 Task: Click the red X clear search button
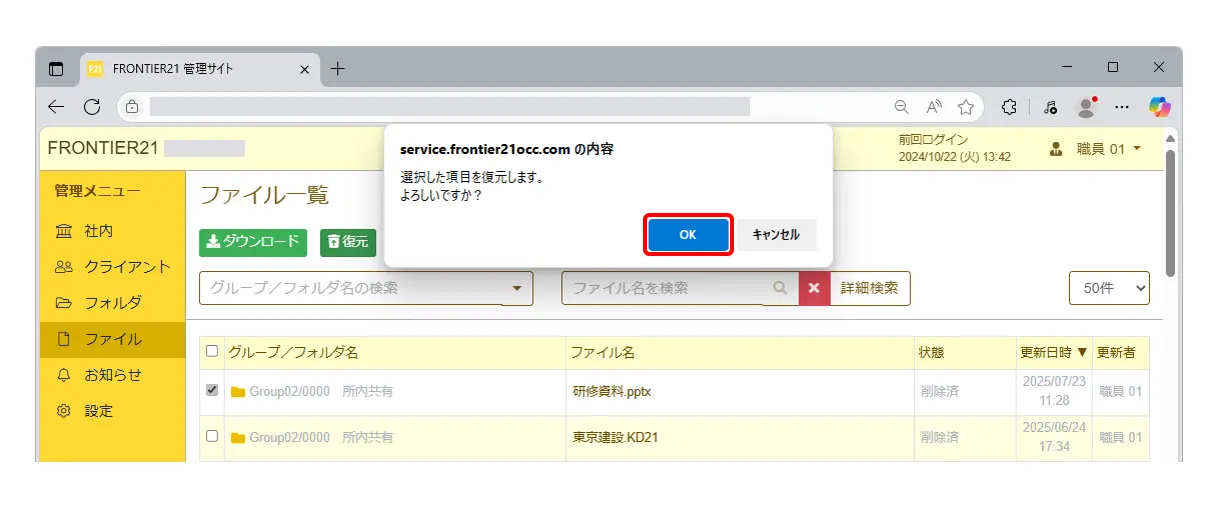(x=814, y=288)
